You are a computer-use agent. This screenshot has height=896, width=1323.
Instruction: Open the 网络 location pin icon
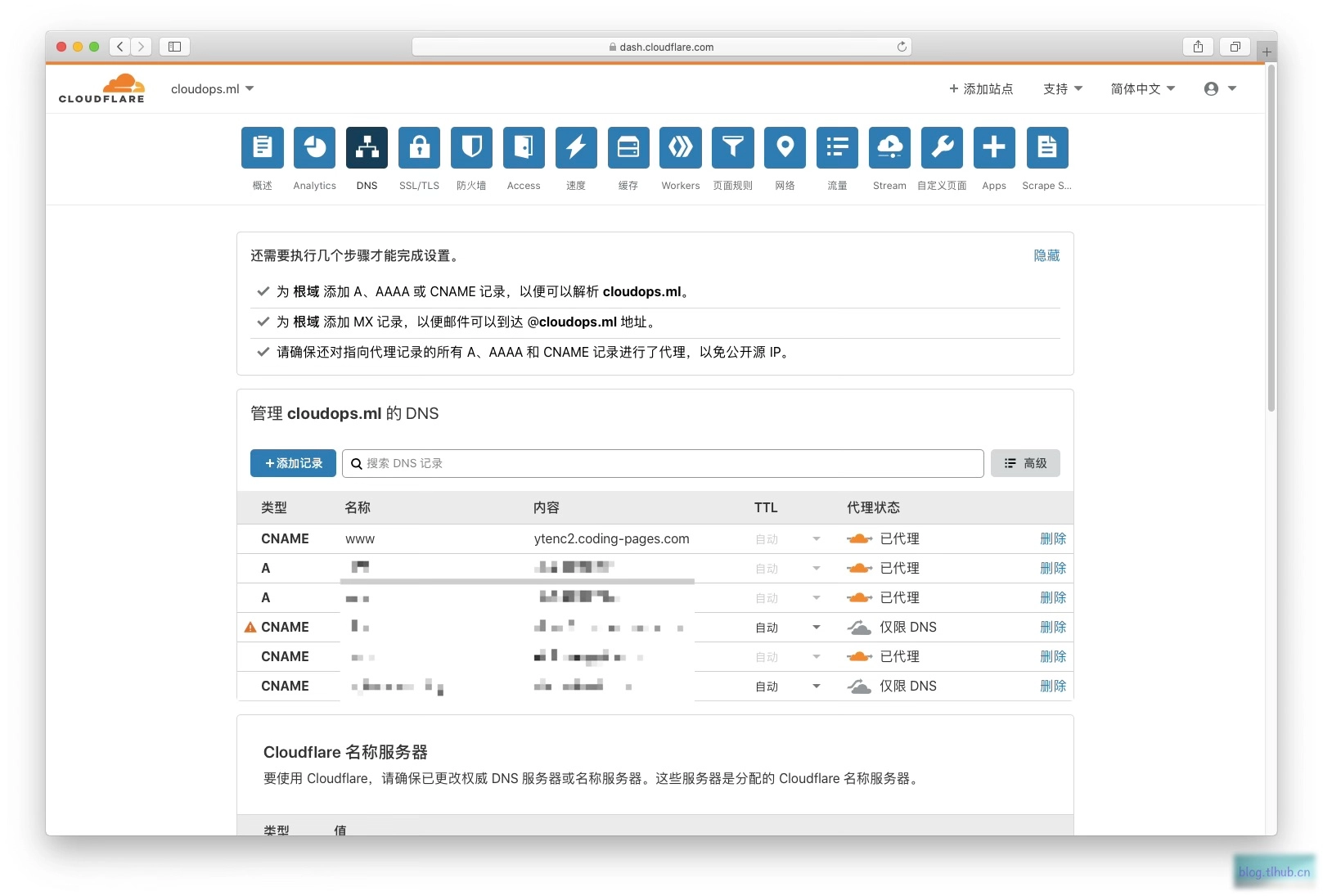(785, 147)
